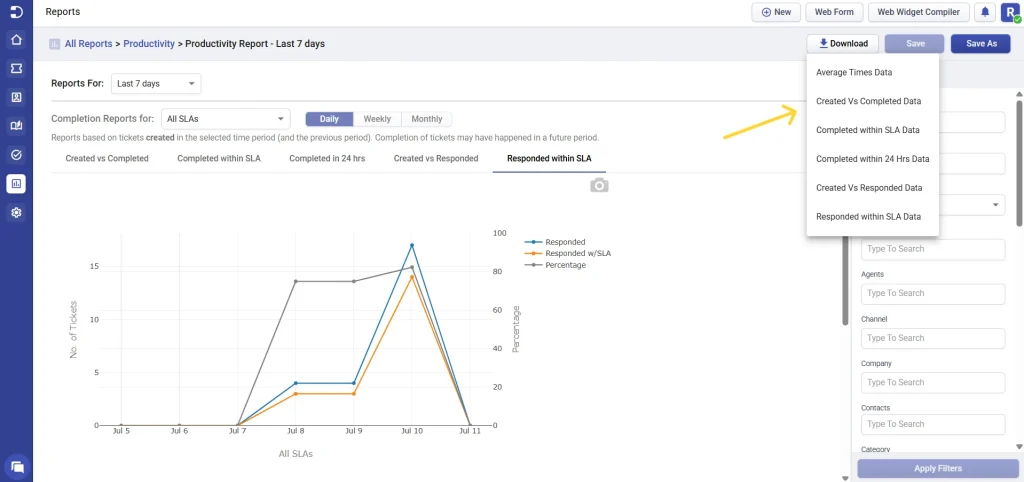Open the Tickets icon in sidebar
The height and width of the screenshot is (482, 1024).
(16, 69)
